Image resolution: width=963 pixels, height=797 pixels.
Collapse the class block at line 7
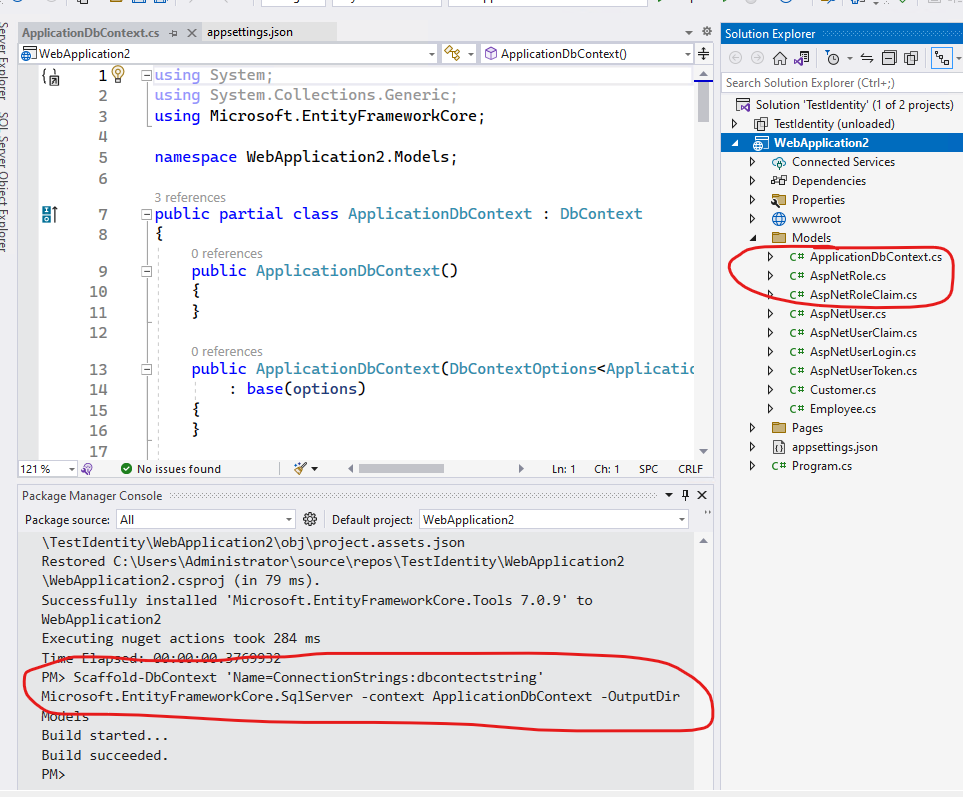(146, 214)
